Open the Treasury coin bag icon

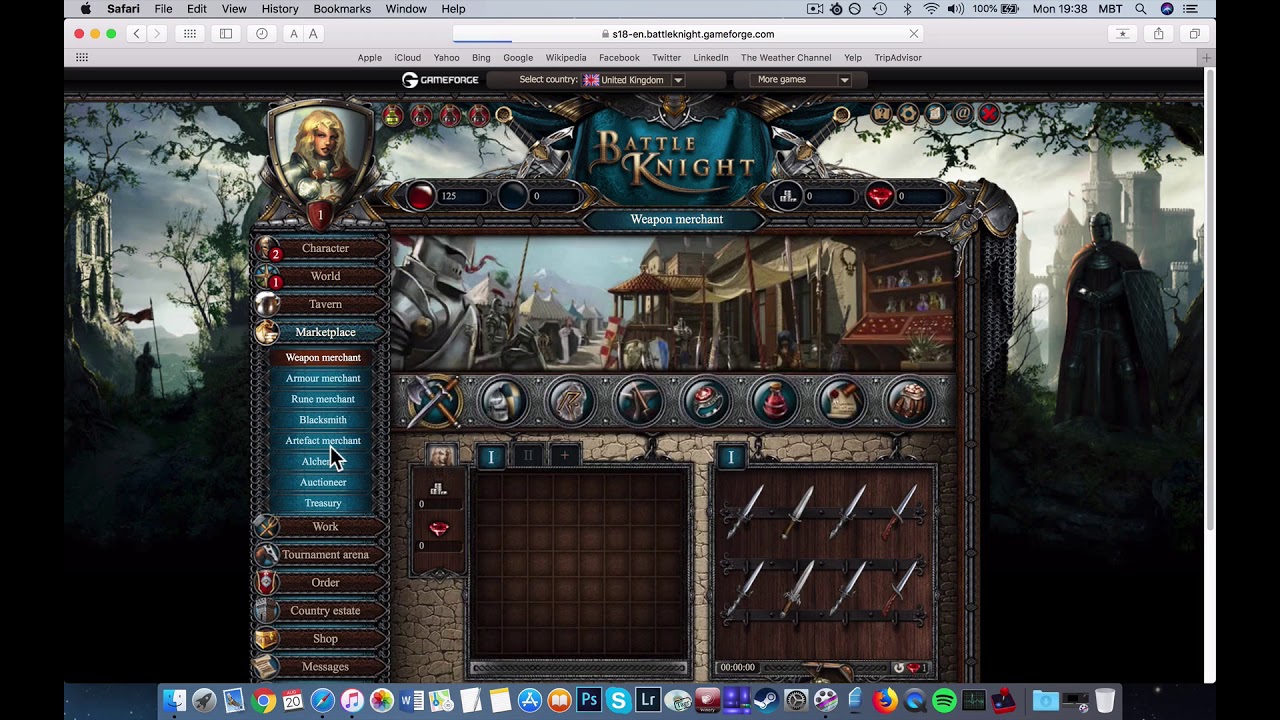coord(909,401)
